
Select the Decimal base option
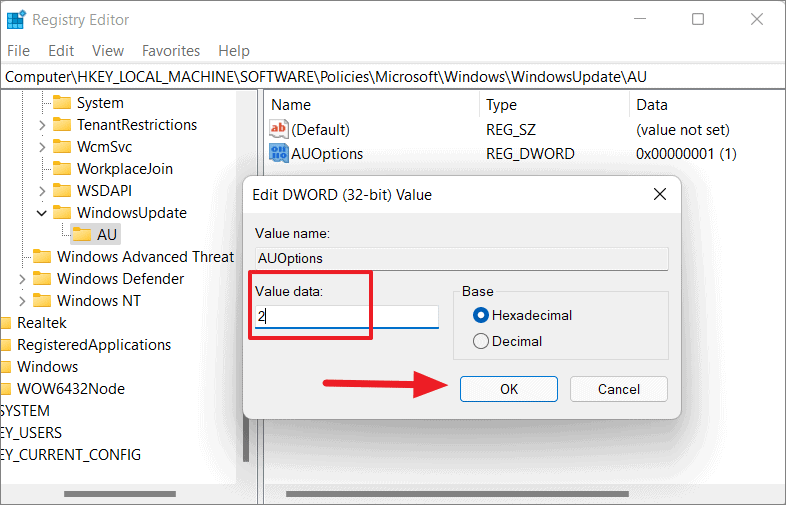480,342
